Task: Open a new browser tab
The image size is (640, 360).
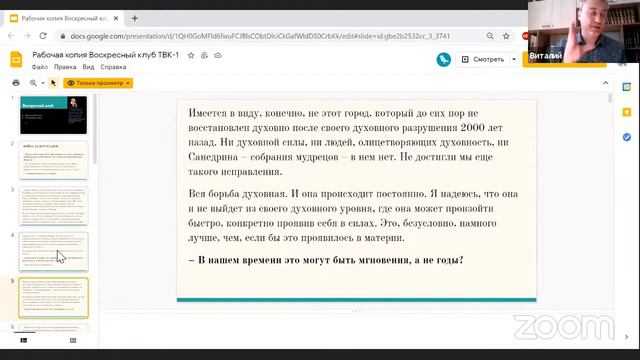Action: (135, 18)
